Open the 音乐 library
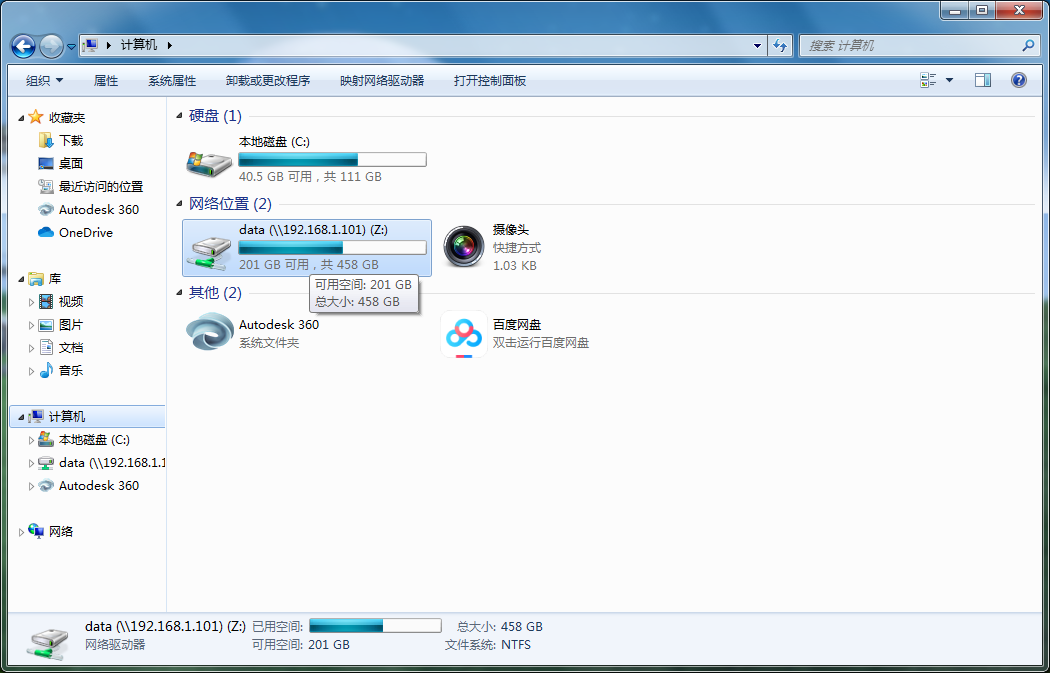 61,370
